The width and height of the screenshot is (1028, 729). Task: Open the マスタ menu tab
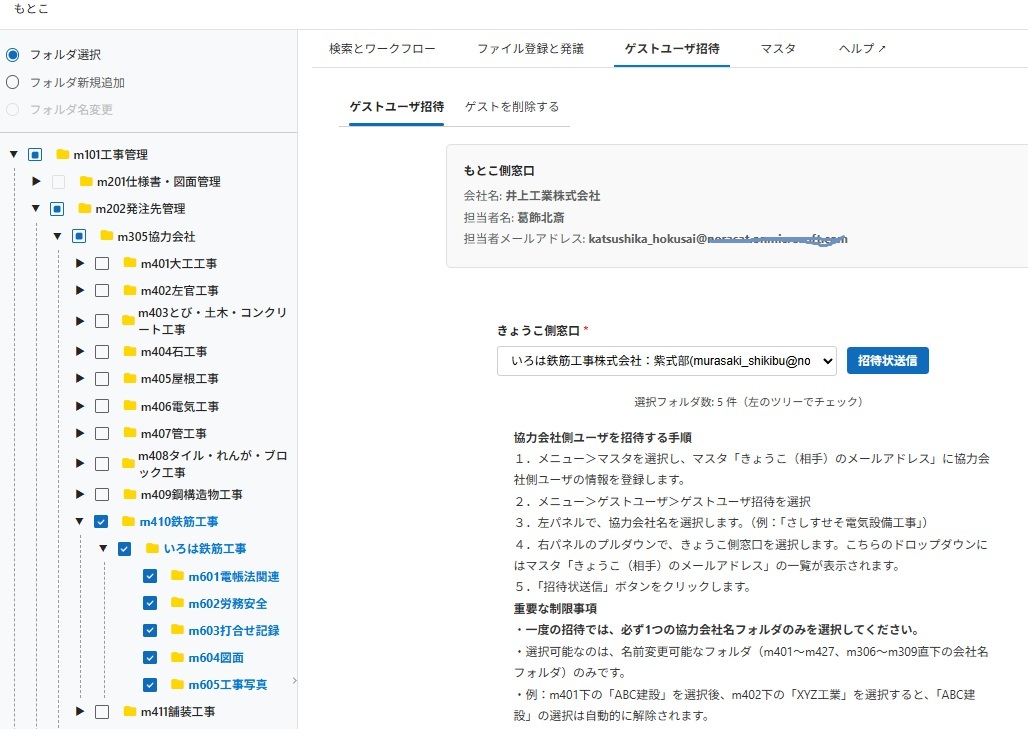778,48
